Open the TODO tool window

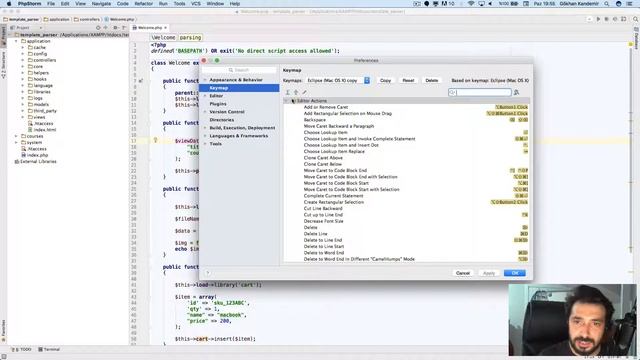(22, 349)
